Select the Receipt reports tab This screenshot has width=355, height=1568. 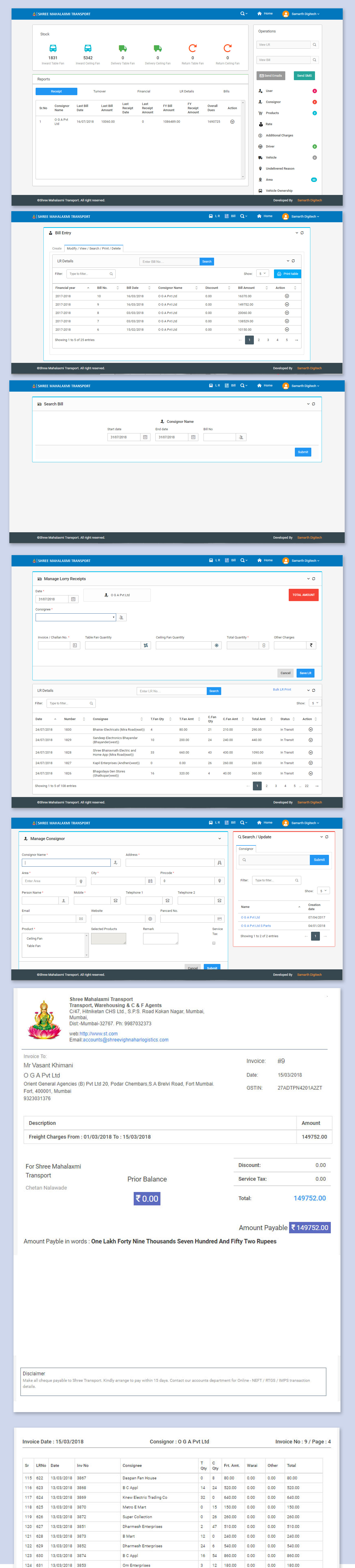[56, 91]
